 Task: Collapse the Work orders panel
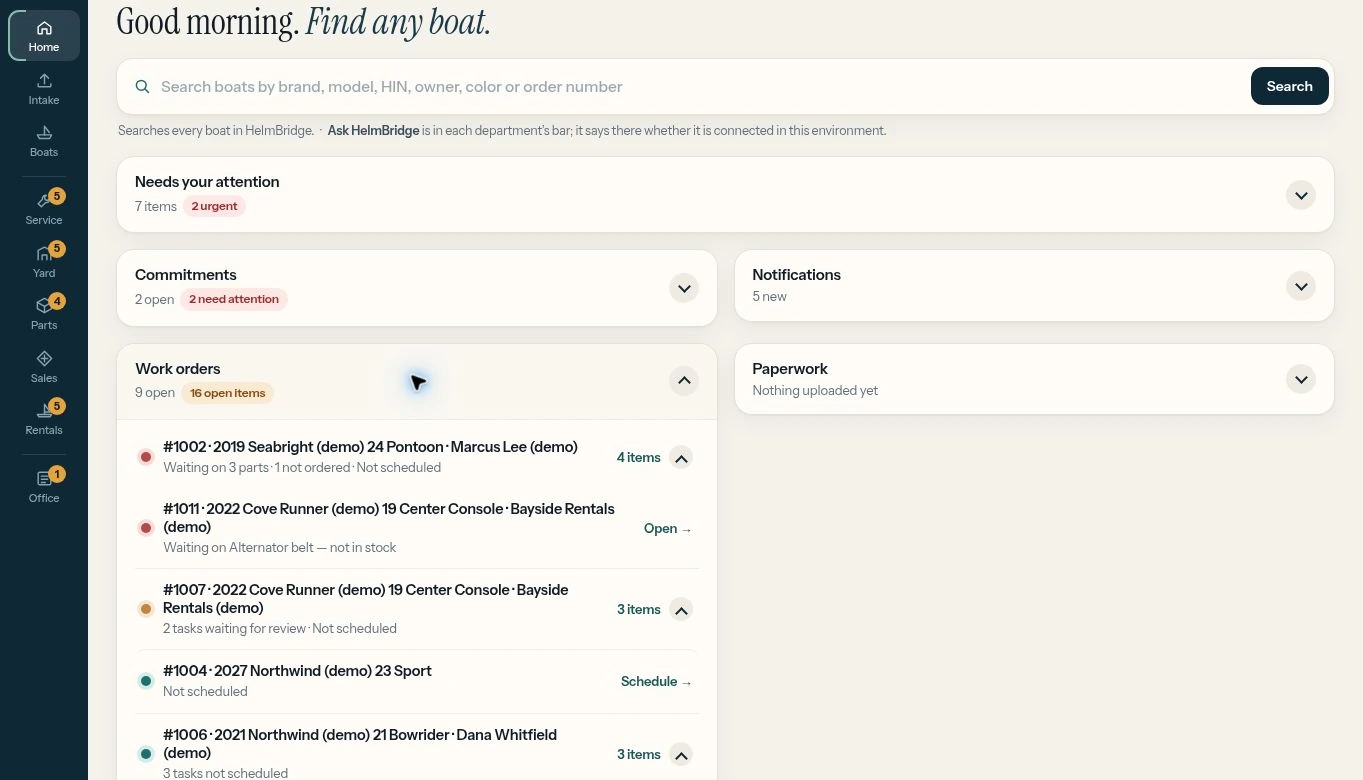tap(684, 380)
